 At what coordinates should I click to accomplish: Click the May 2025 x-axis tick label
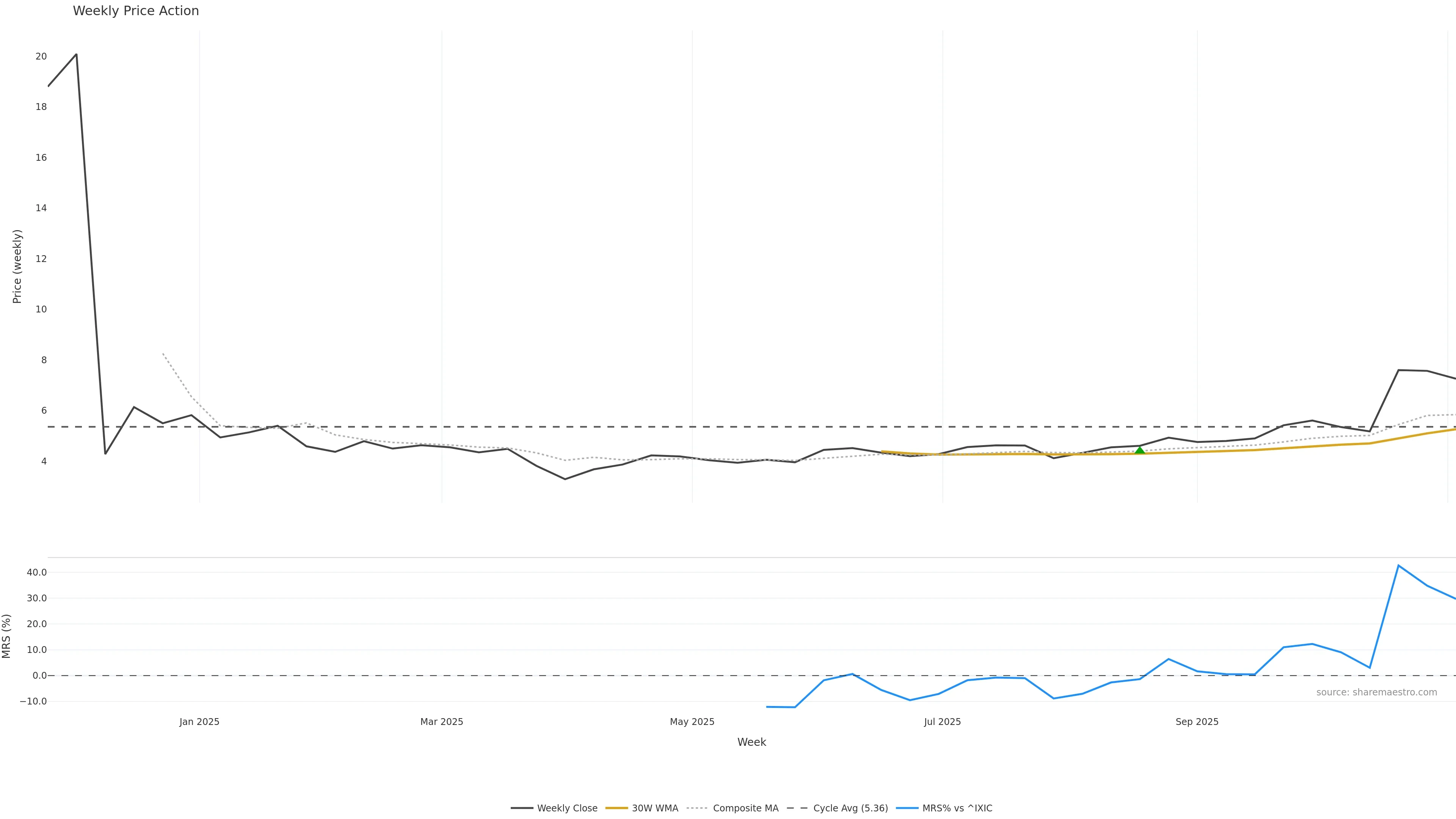click(692, 722)
